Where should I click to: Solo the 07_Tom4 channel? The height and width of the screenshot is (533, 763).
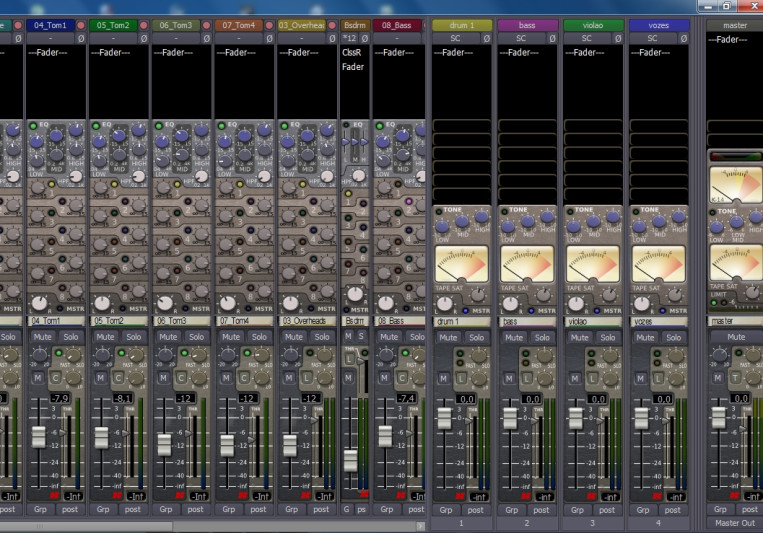(x=259, y=336)
